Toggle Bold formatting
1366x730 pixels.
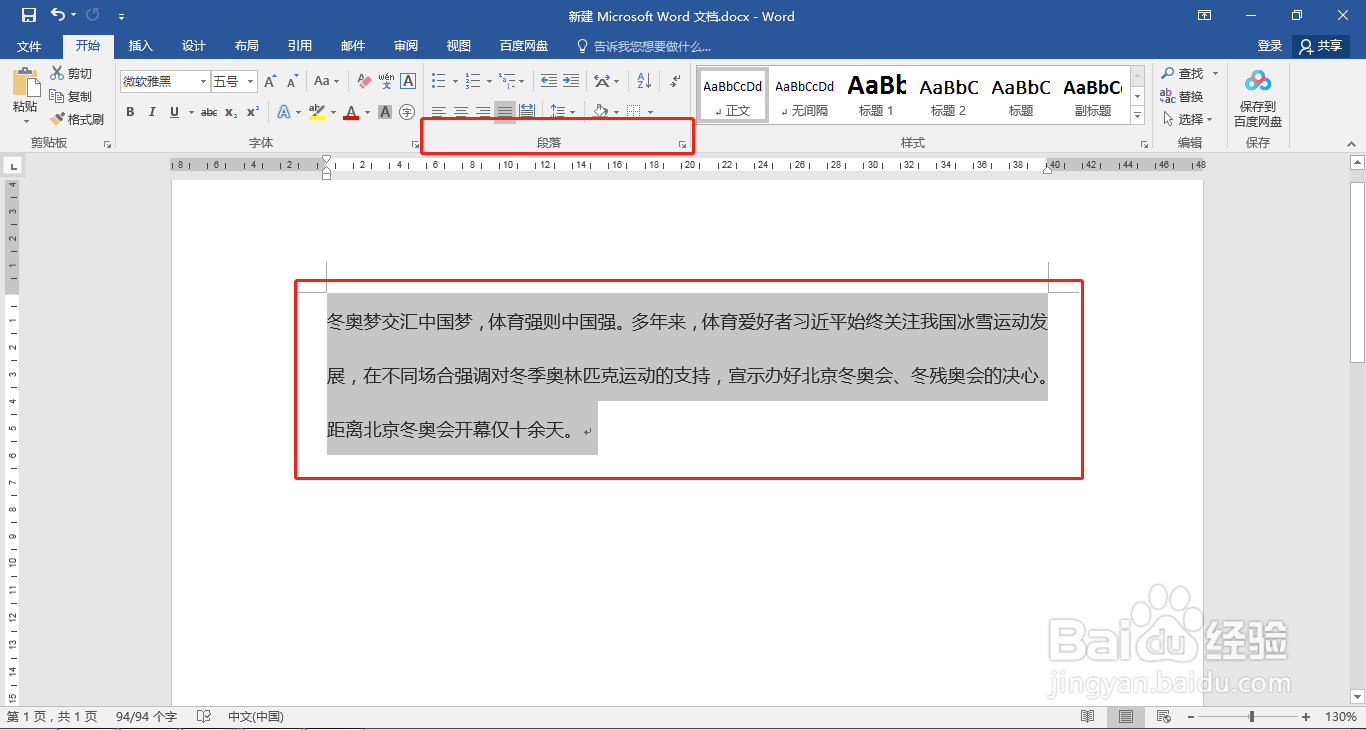[x=130, y=112]
